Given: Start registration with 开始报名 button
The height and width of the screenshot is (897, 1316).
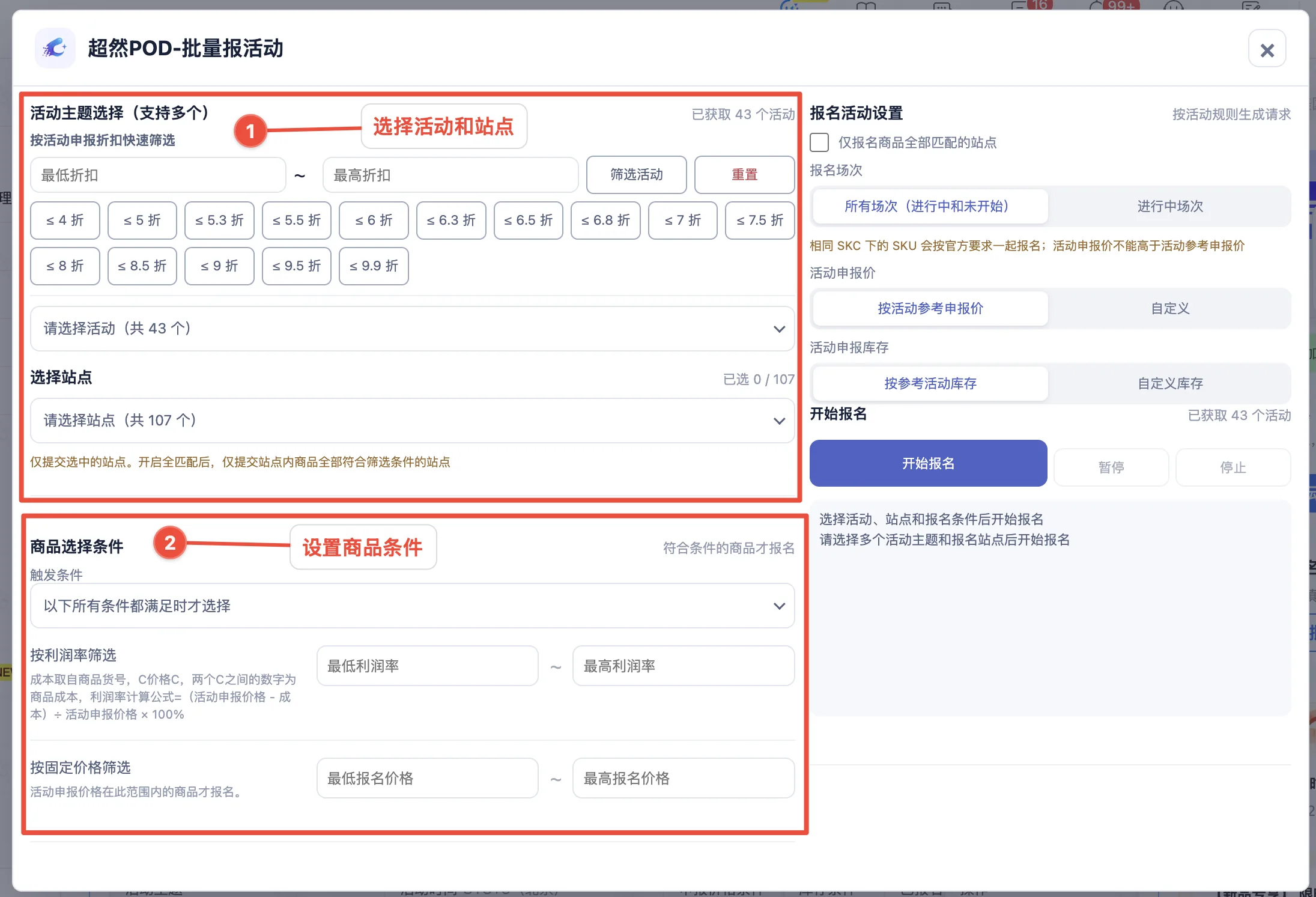Looking at the screenshot, I should [x=928, y=463].
